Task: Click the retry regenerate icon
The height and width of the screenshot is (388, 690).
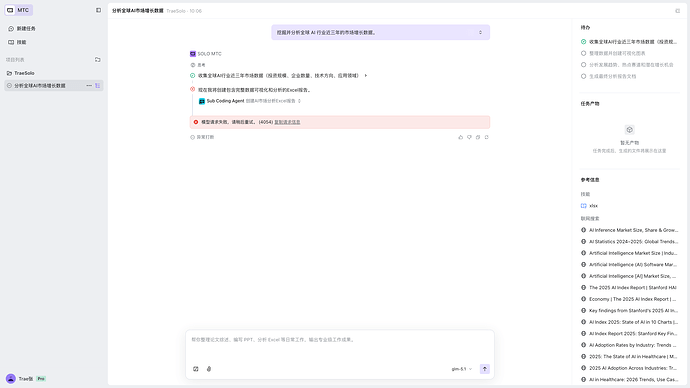Action: click(x=487, y=137)
